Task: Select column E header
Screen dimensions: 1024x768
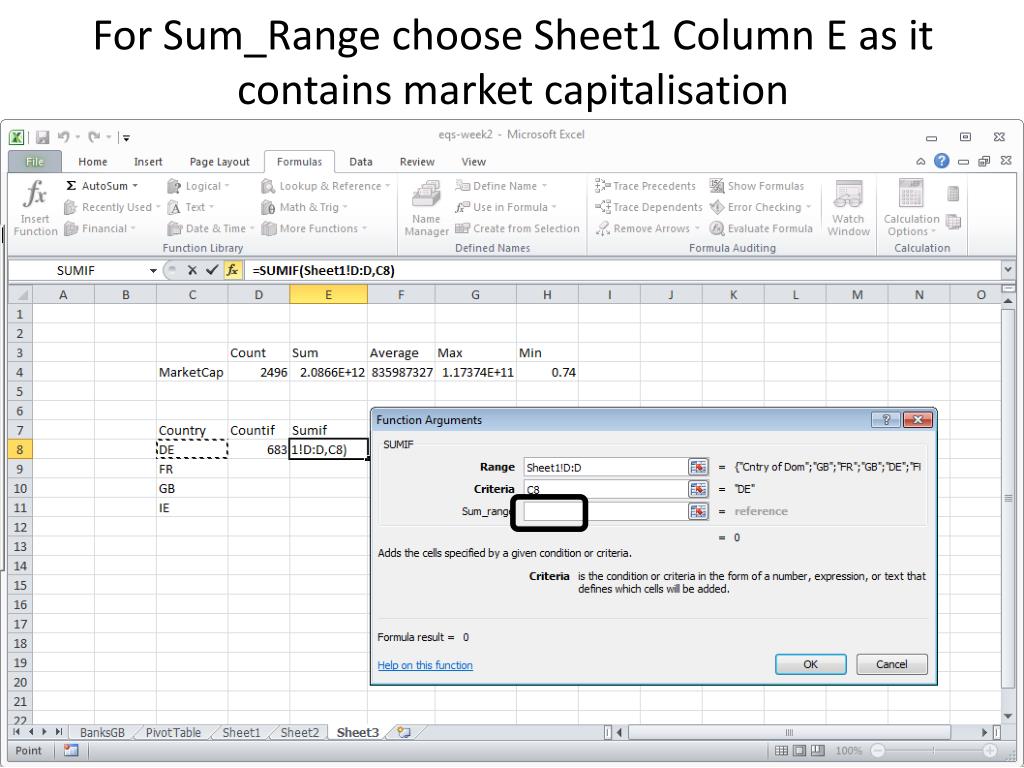Action: 328,295
